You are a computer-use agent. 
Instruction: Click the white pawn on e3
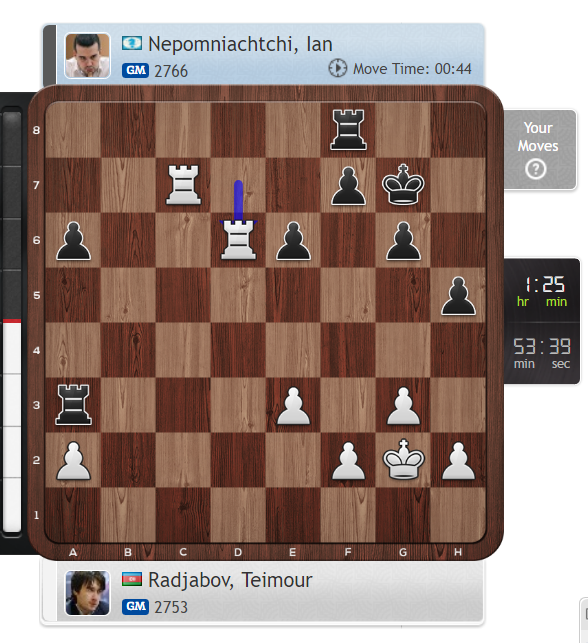coord(293,406)
